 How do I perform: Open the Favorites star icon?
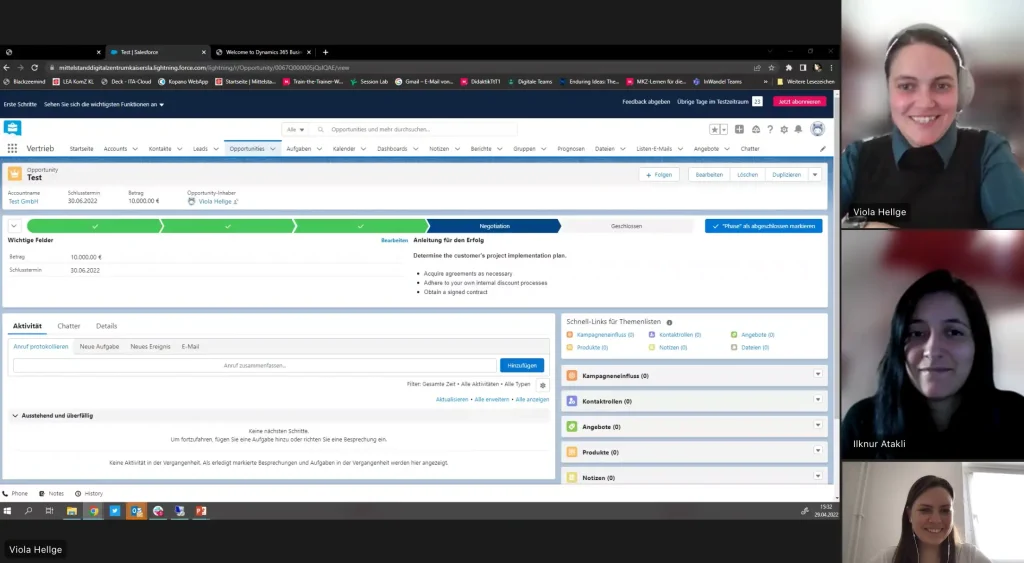coord(714,129)
